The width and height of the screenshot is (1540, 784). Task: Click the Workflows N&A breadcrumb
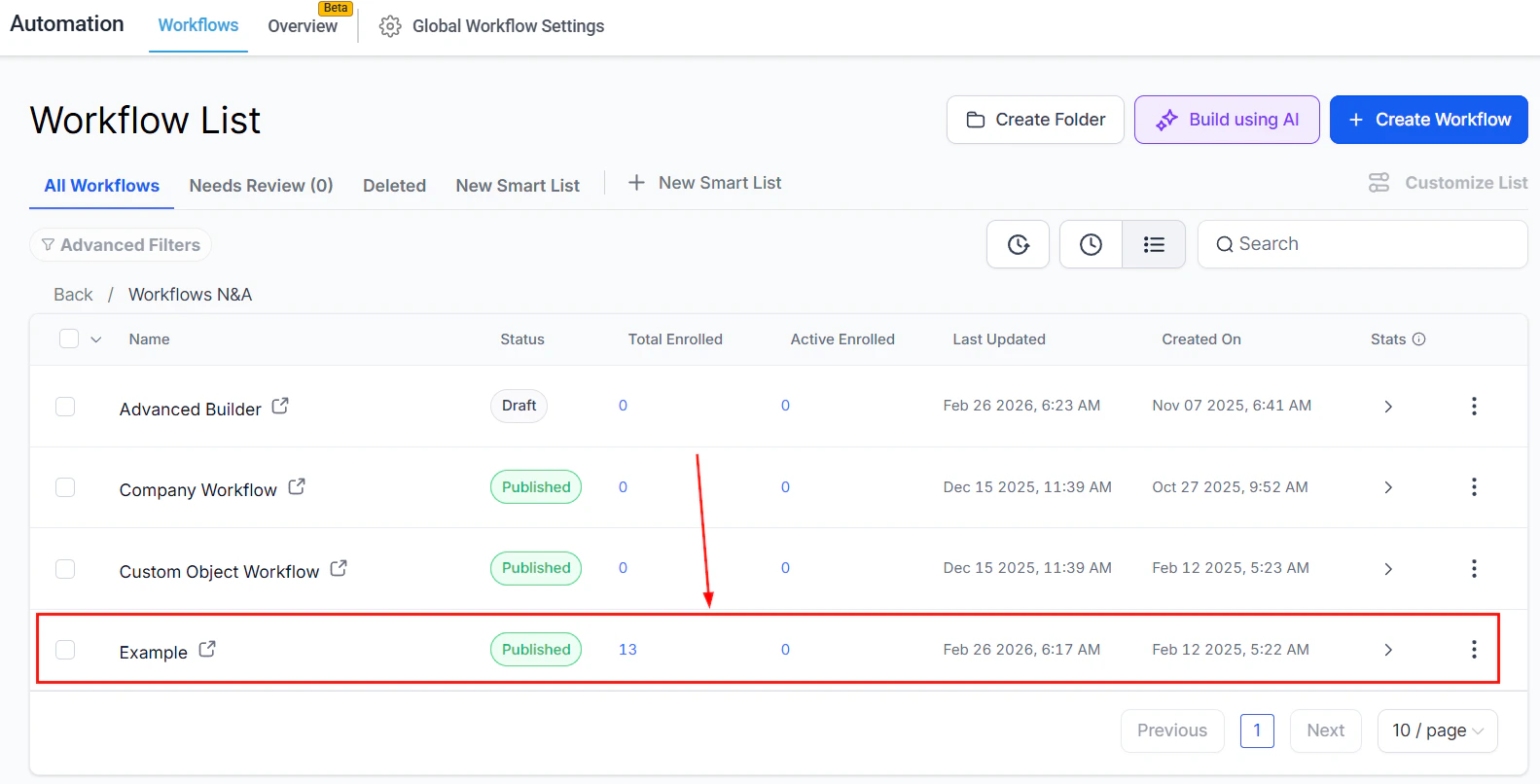190,295
